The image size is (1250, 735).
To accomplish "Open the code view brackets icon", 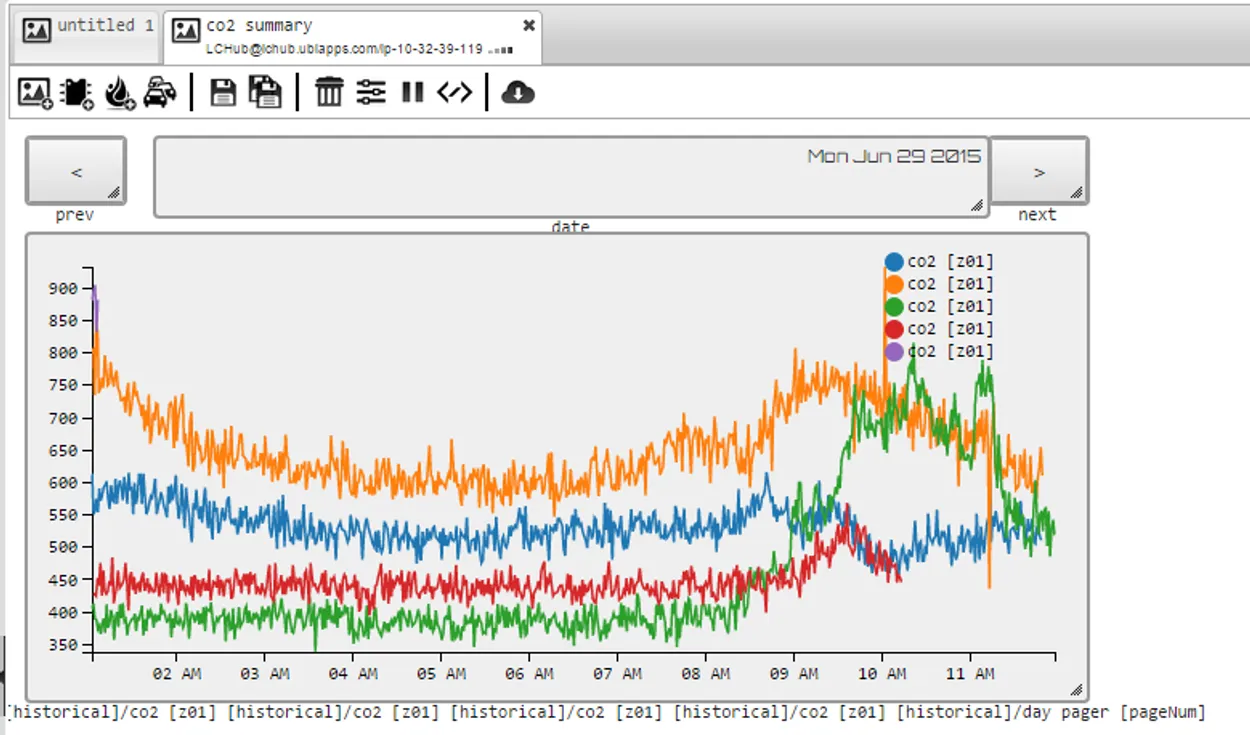I will (x=455, y=93).
